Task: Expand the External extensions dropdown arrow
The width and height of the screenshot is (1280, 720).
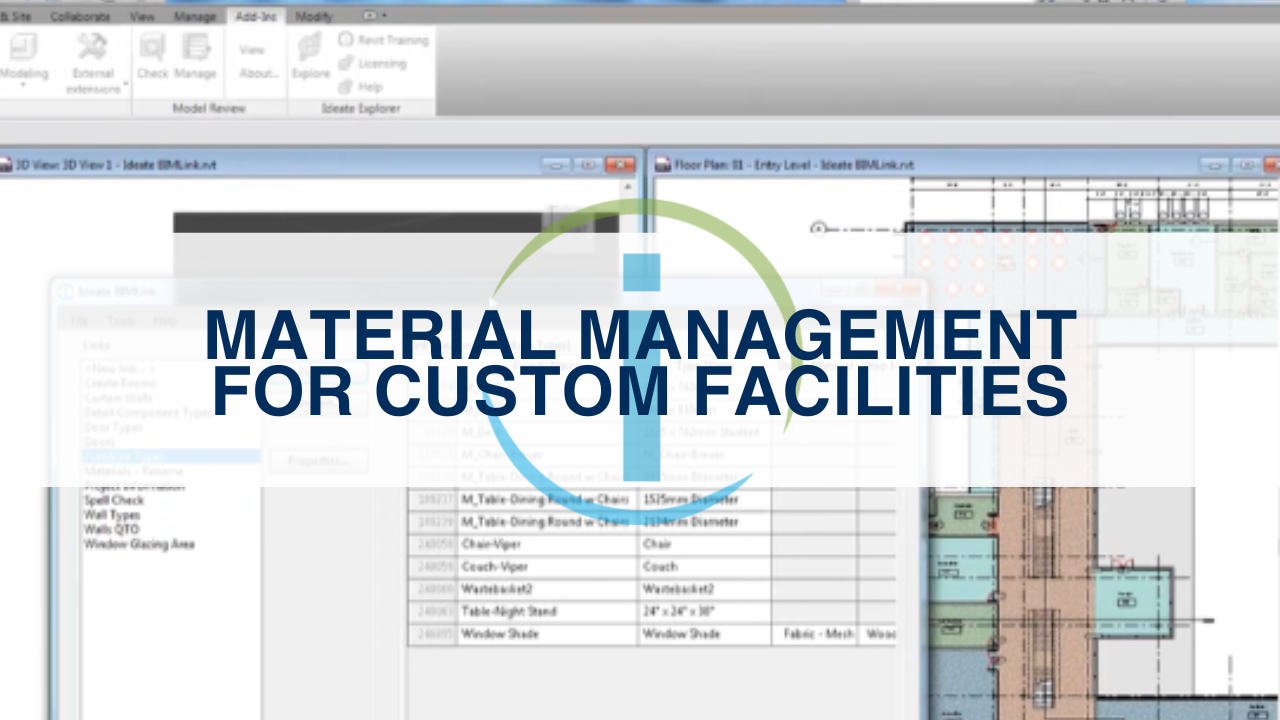Action: (126, 83)
